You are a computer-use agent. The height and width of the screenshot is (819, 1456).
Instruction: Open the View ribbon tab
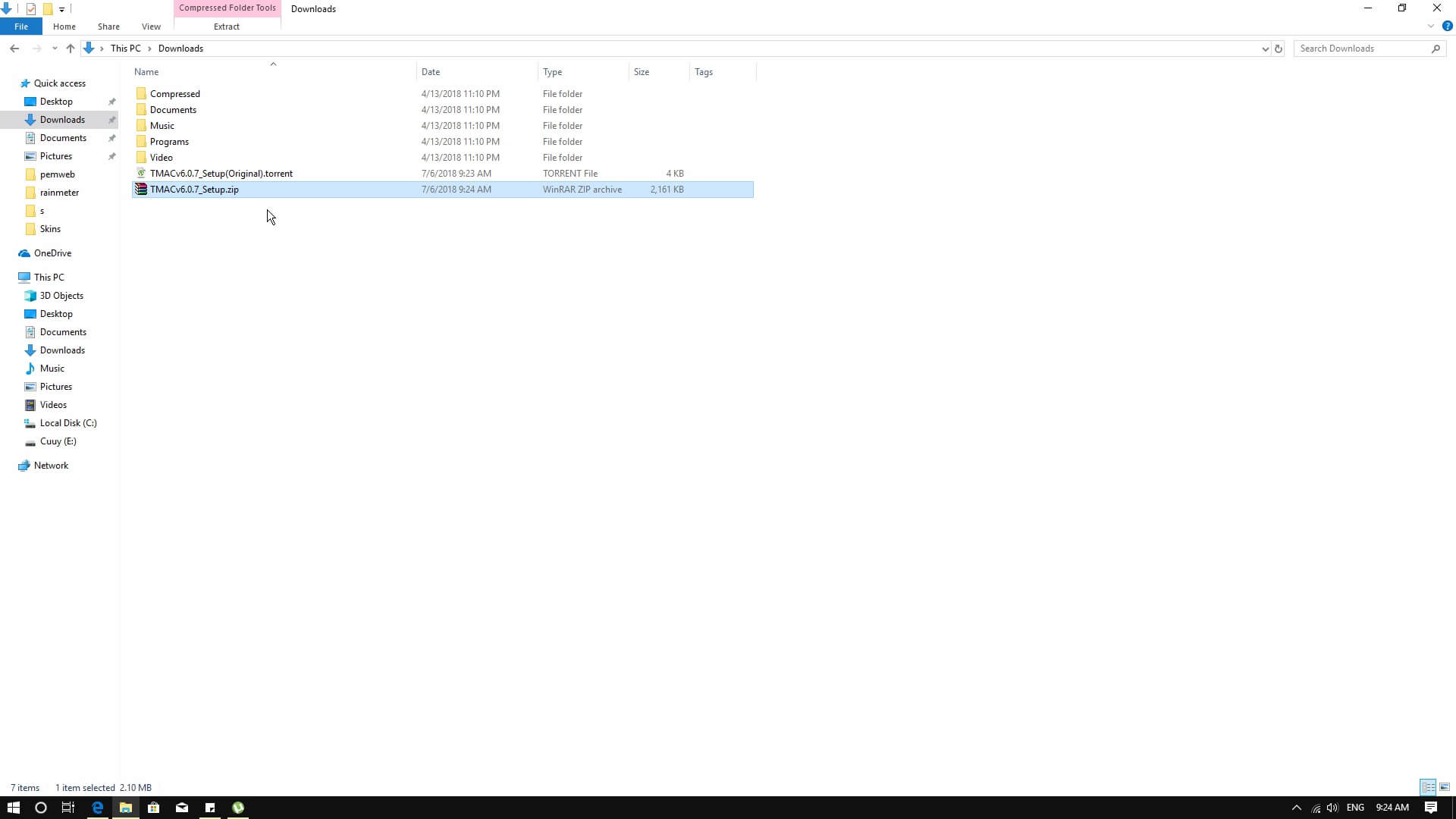[151, 27]
